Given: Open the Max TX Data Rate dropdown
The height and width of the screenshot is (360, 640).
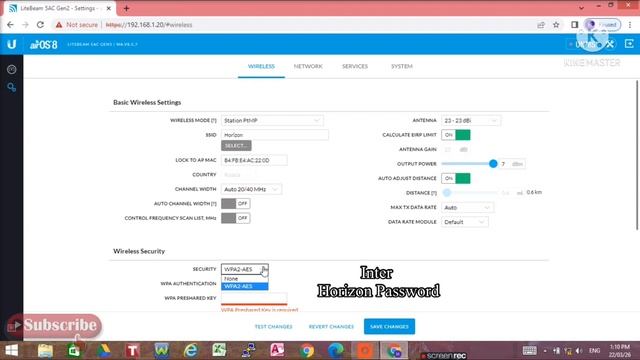Looking at the screenshot, I should coord(467,207).
